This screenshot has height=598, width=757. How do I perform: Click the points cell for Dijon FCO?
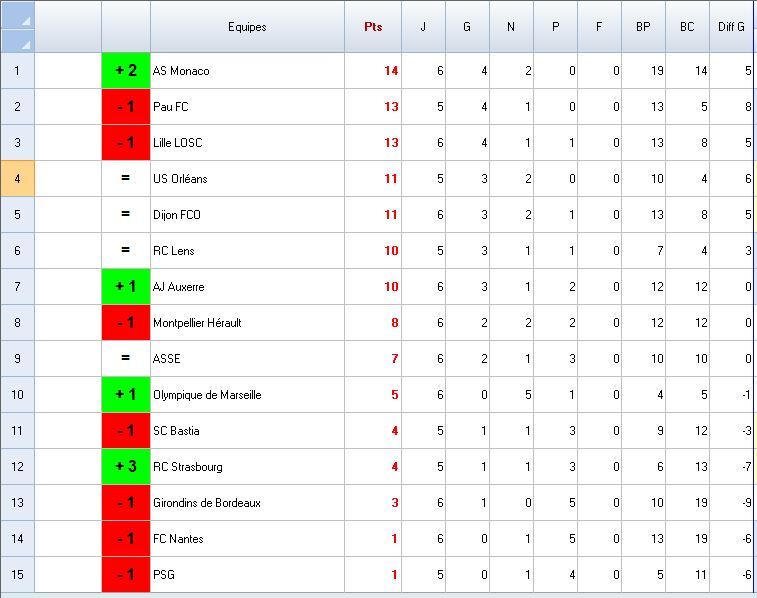[x=373, y=215]
